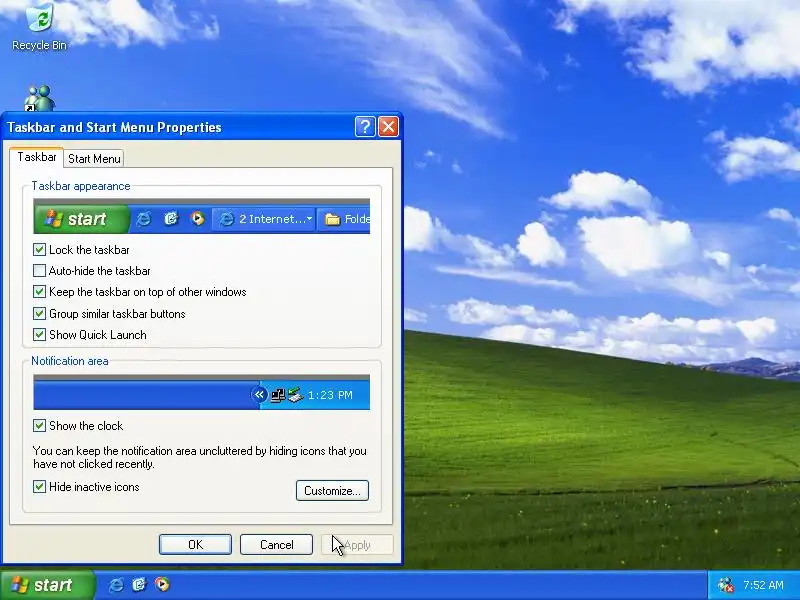Click the Show Desktop Quick Launch icon
The image size is (800, 600).
(139, 585)
